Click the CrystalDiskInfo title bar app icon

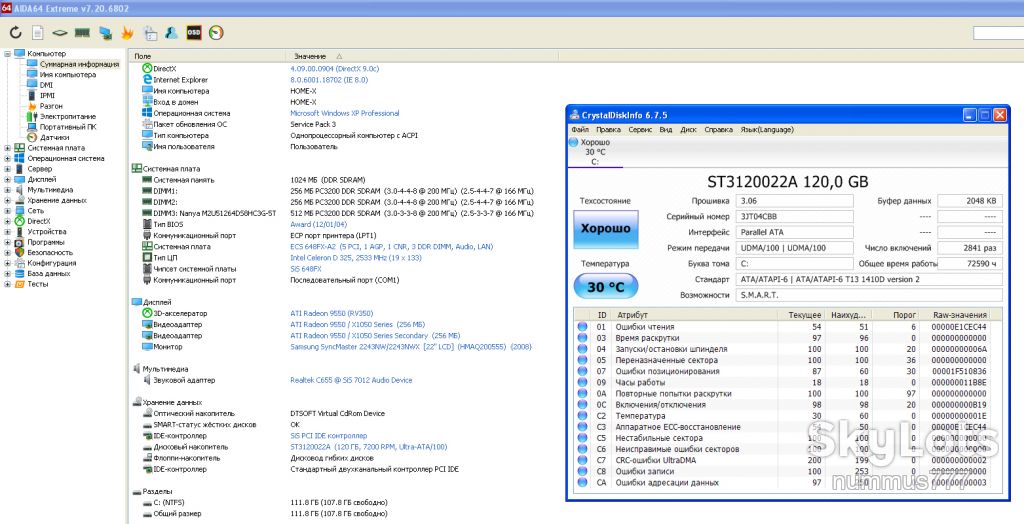pyautogui.click(x=573, y=115)
